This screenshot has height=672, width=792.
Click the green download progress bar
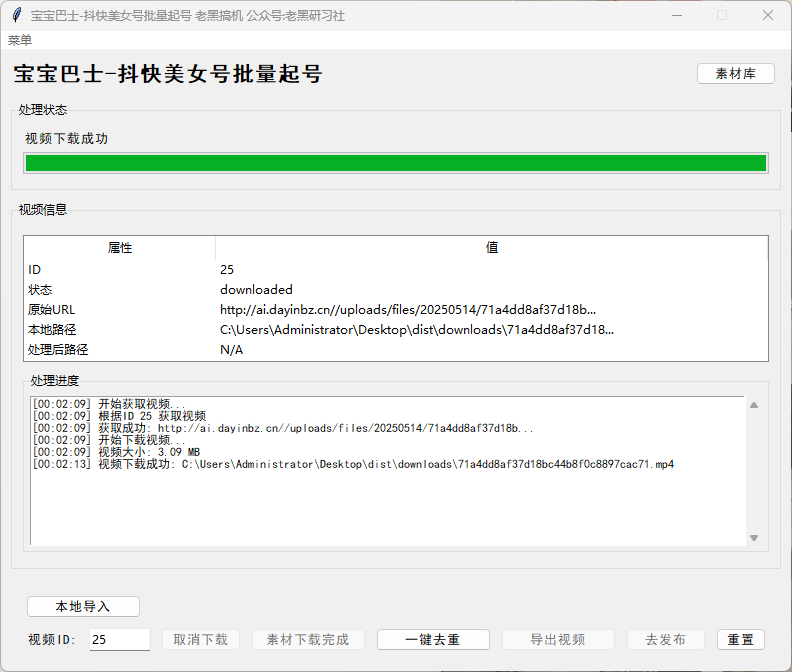(x=395, y=163)
